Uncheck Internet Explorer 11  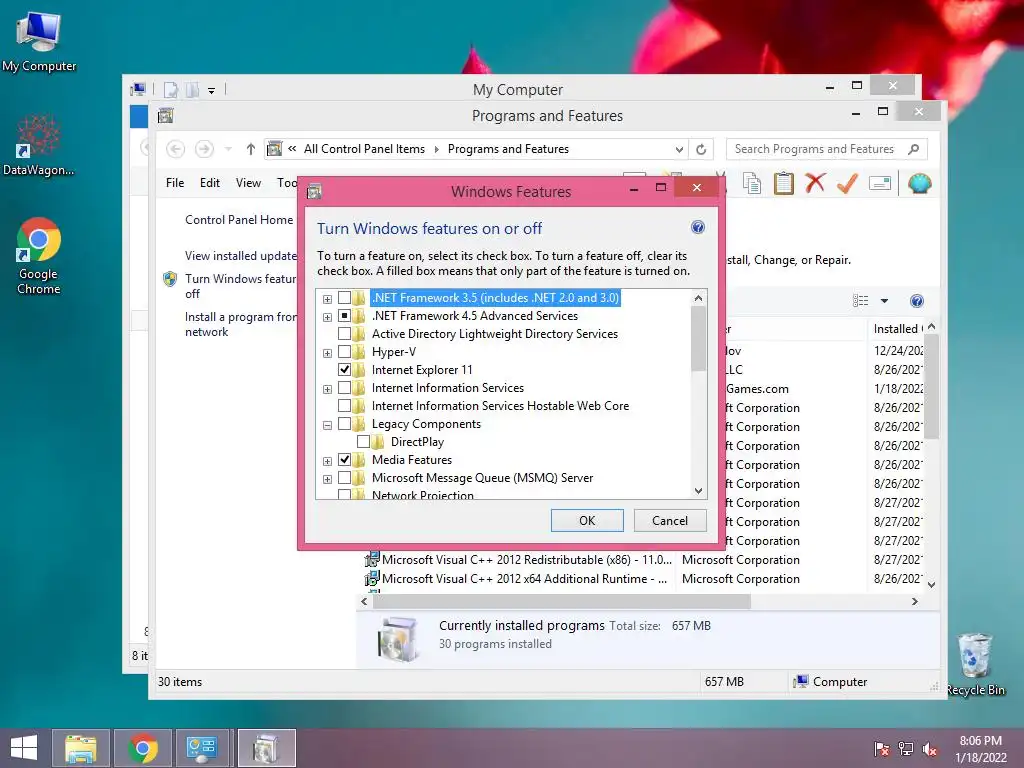(x=344, y=370)
